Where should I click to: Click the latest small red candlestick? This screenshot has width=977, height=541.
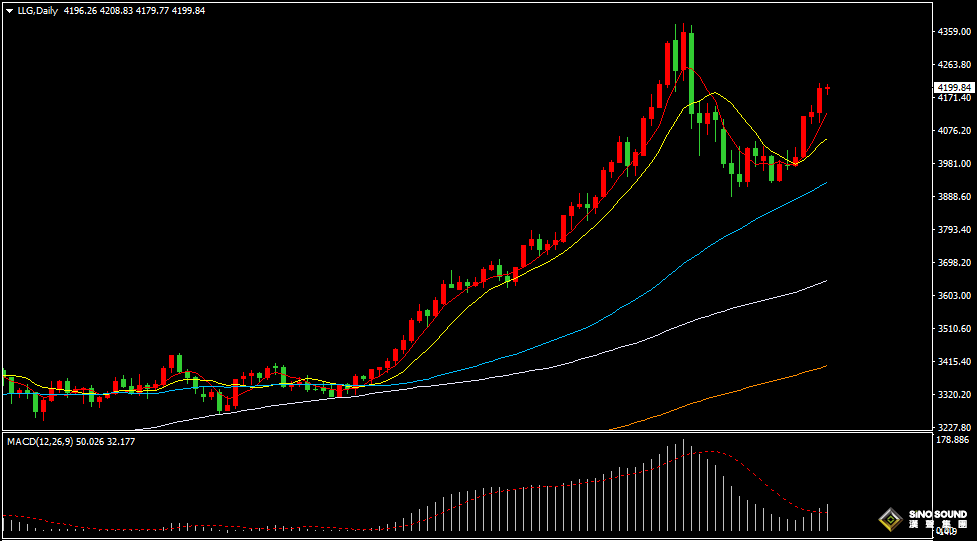click(x=827, y=89)
